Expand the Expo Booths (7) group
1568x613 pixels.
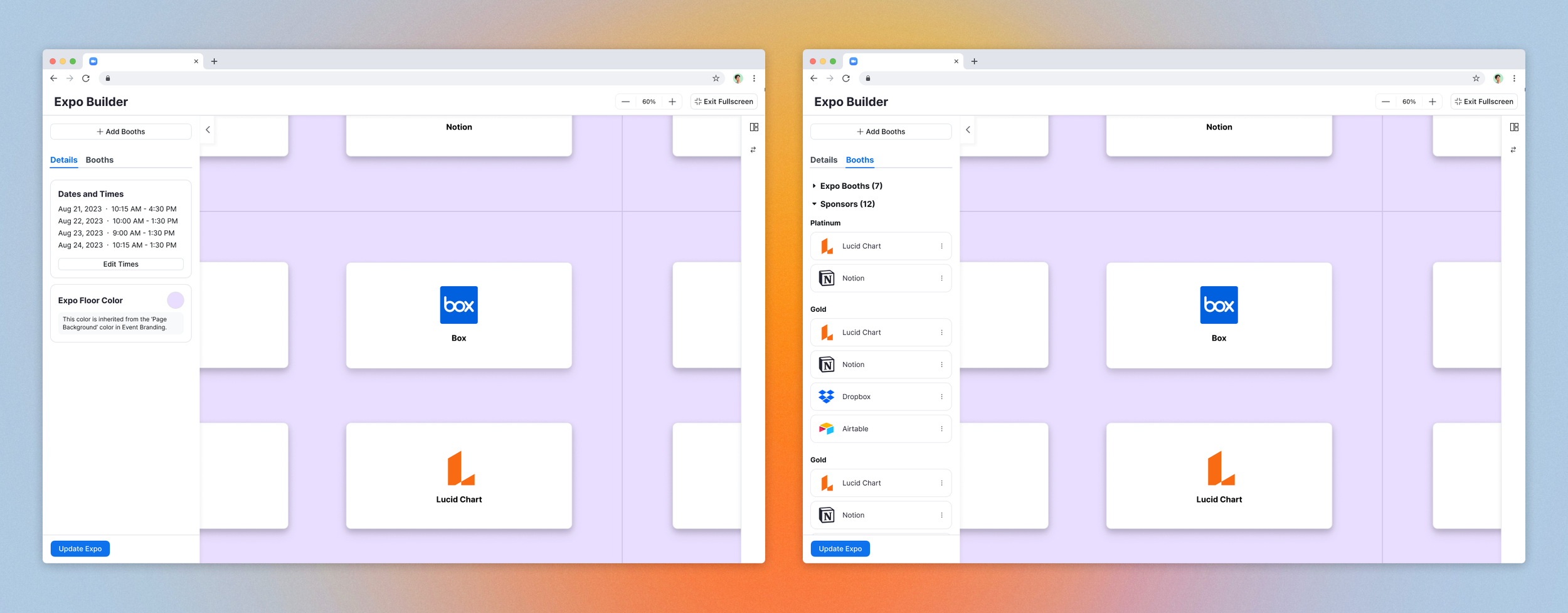click(847, 186)
